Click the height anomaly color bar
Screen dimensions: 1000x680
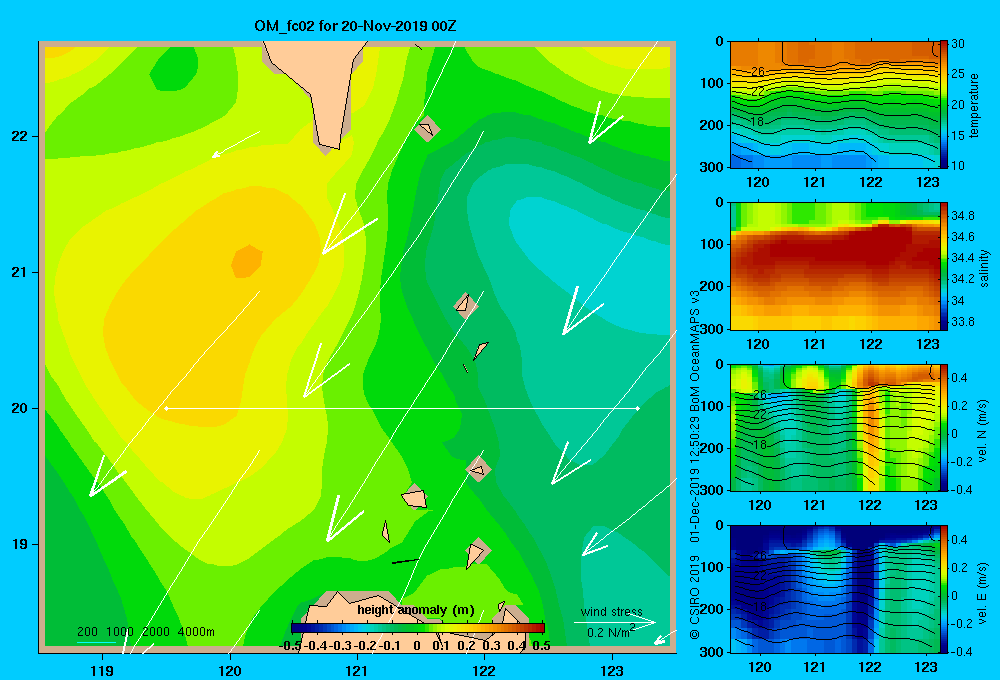coord(418,628)
